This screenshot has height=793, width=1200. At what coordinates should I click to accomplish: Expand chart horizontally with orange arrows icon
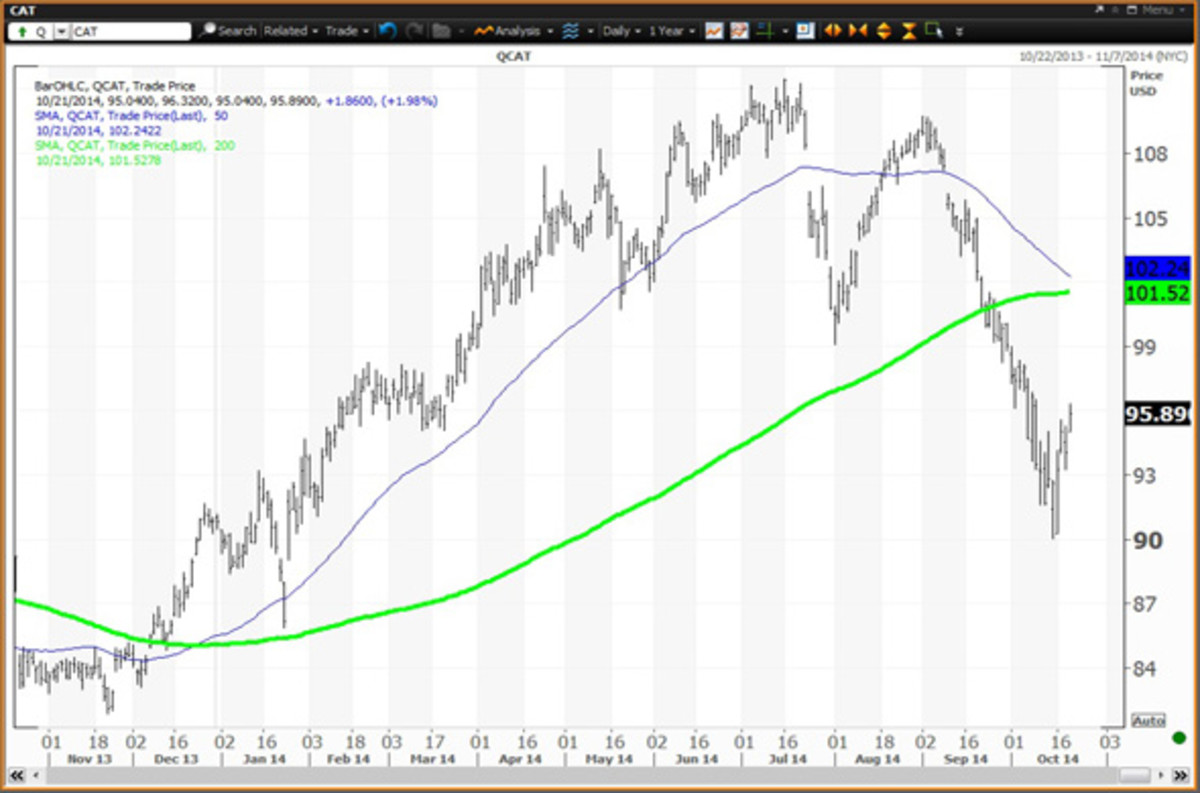coord(832,31)
